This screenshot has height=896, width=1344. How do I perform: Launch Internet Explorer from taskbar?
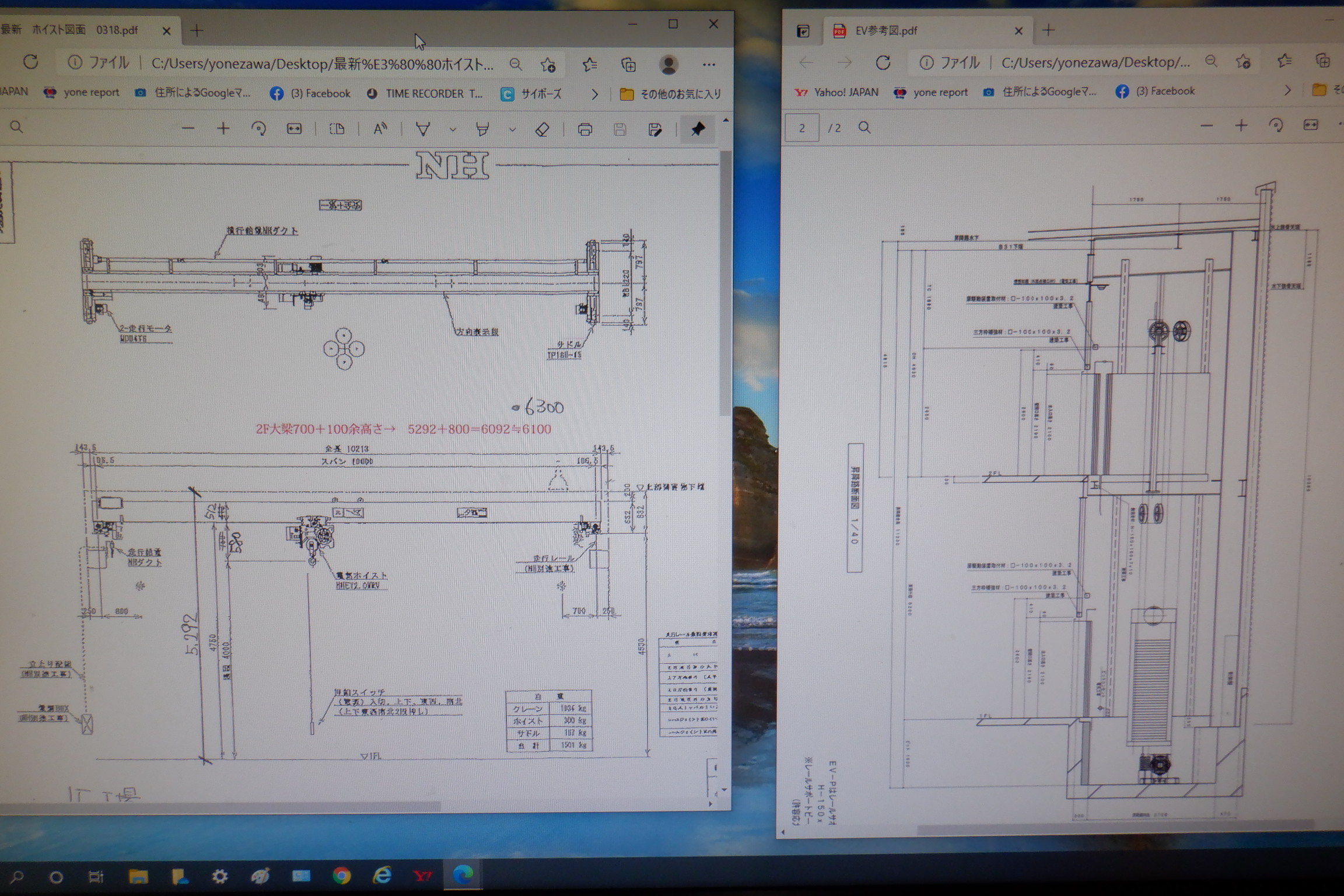382,875
